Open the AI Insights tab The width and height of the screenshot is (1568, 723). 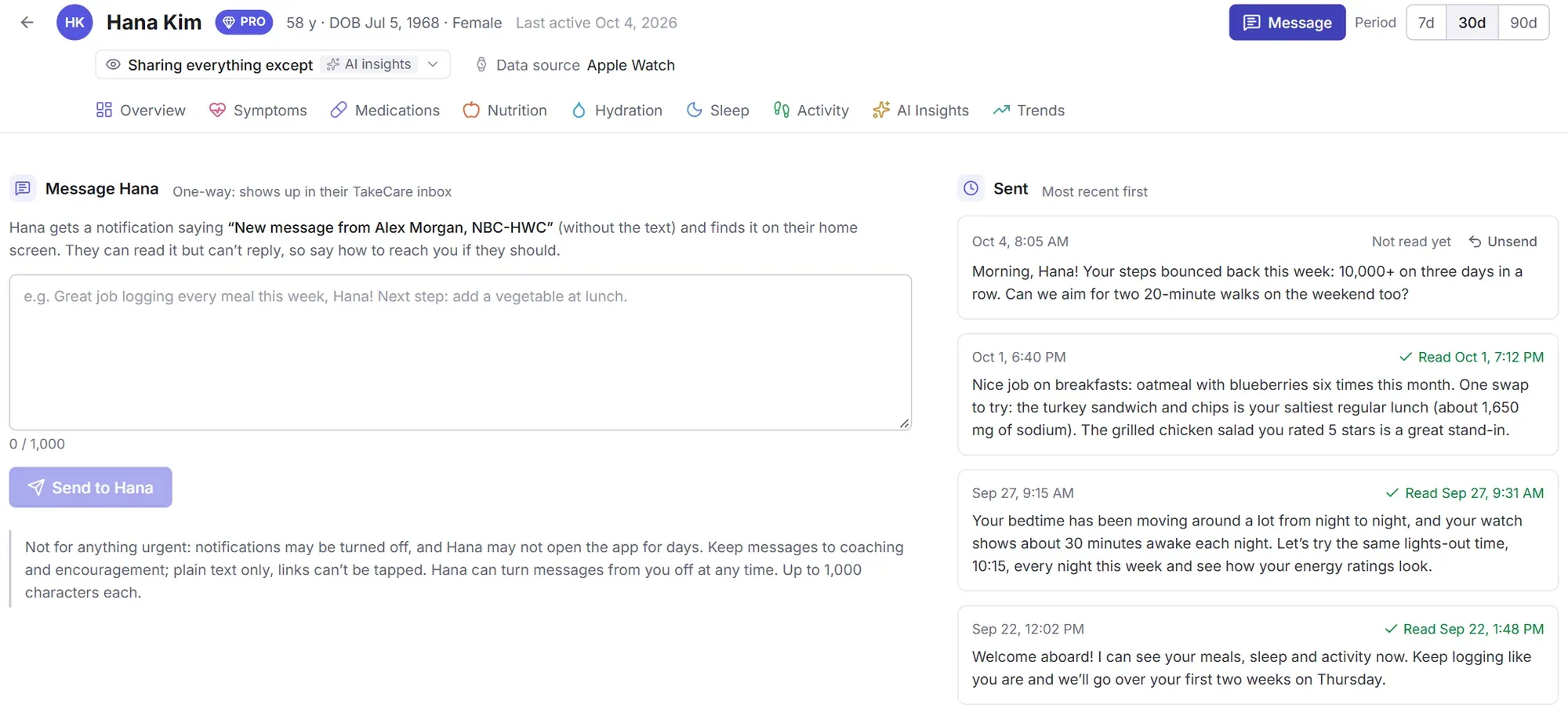(920, 110)
